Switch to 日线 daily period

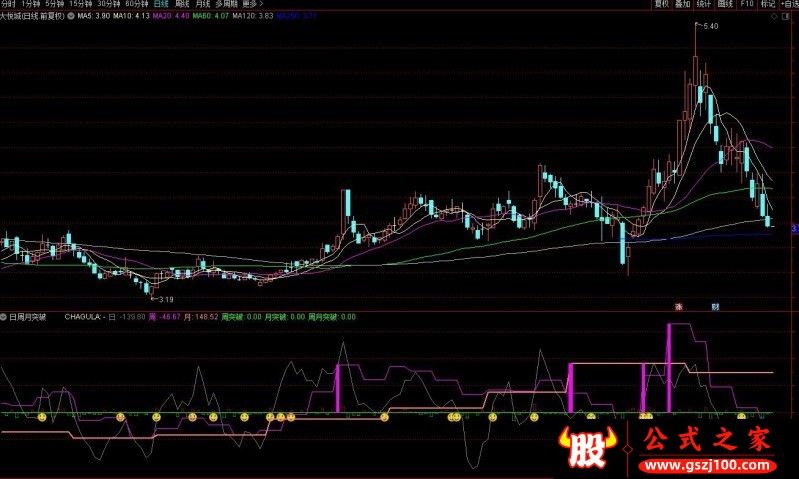(161, 4)
